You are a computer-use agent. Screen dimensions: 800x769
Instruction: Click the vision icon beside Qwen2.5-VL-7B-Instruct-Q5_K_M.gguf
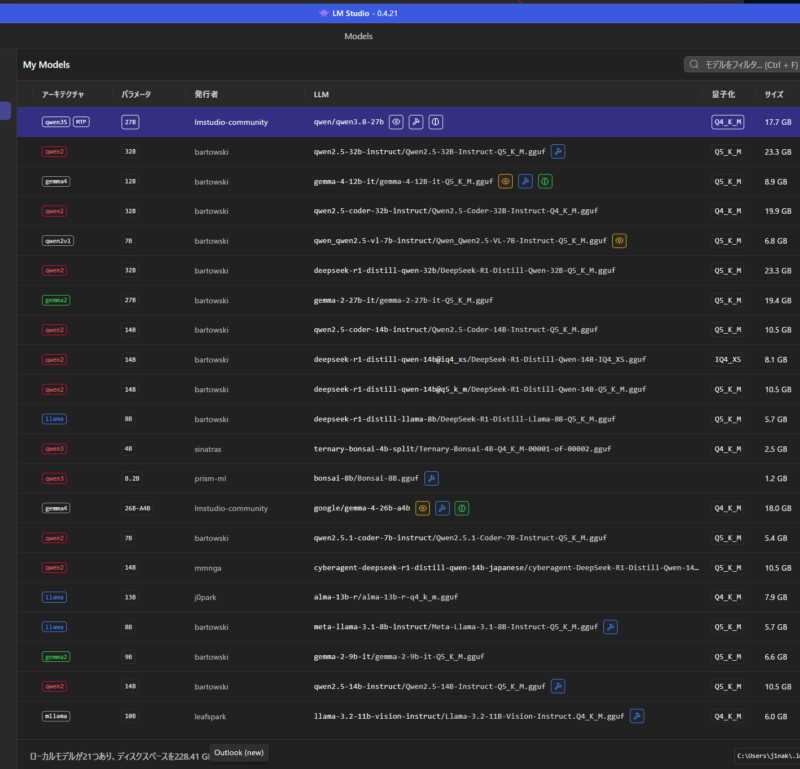(619, 240)
